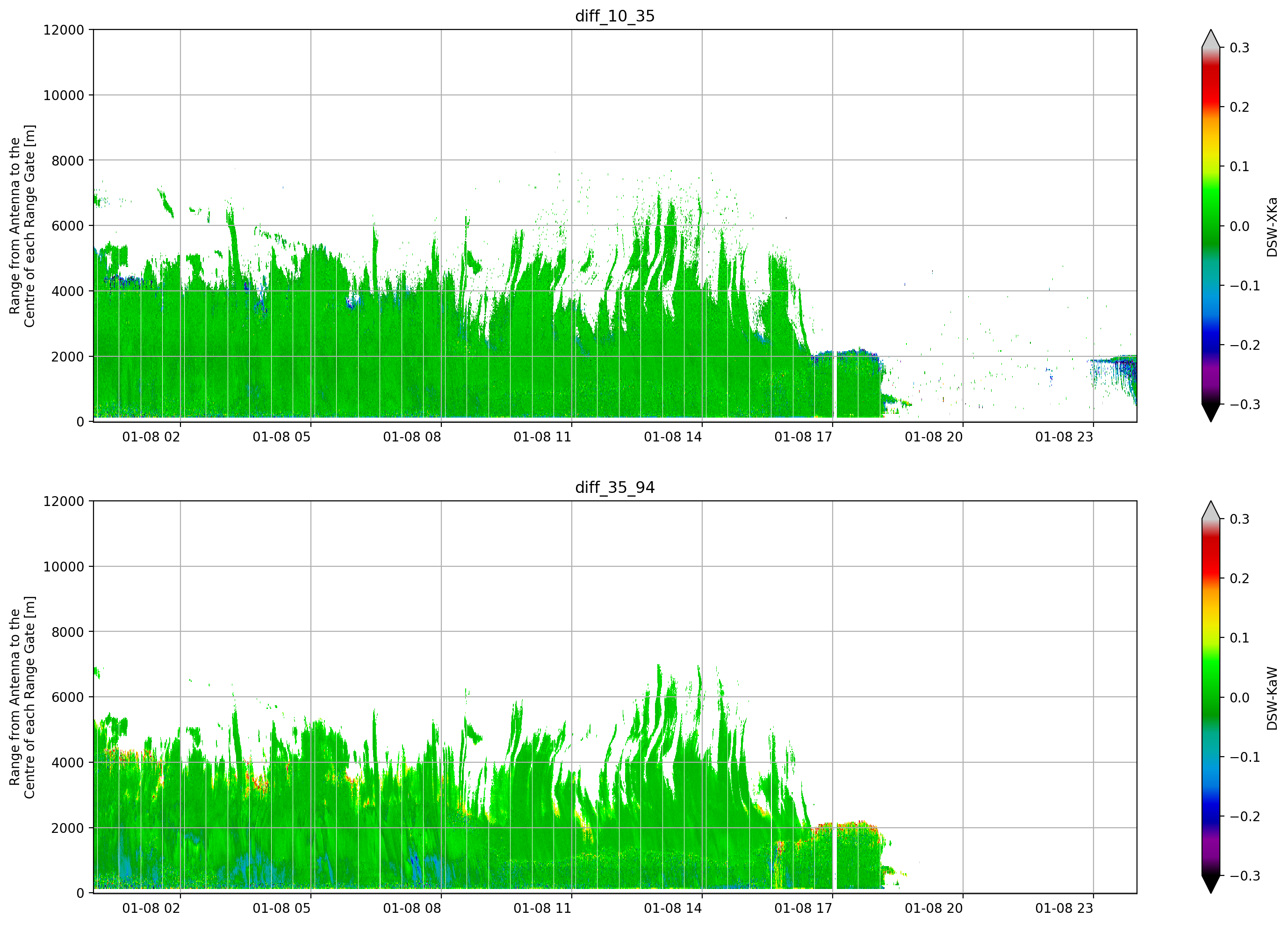The width and height of the screenshot is (1288, 925).
Task: Click the y-axis range label of diff_35_94
Action: tap(22, 697)
